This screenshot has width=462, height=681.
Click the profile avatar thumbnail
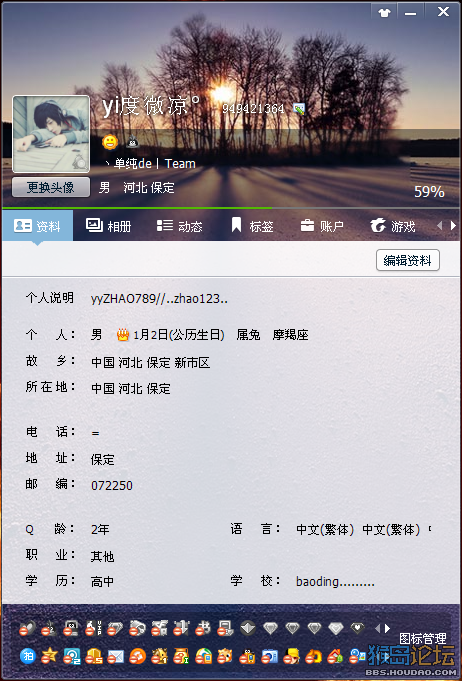(51, 134)
